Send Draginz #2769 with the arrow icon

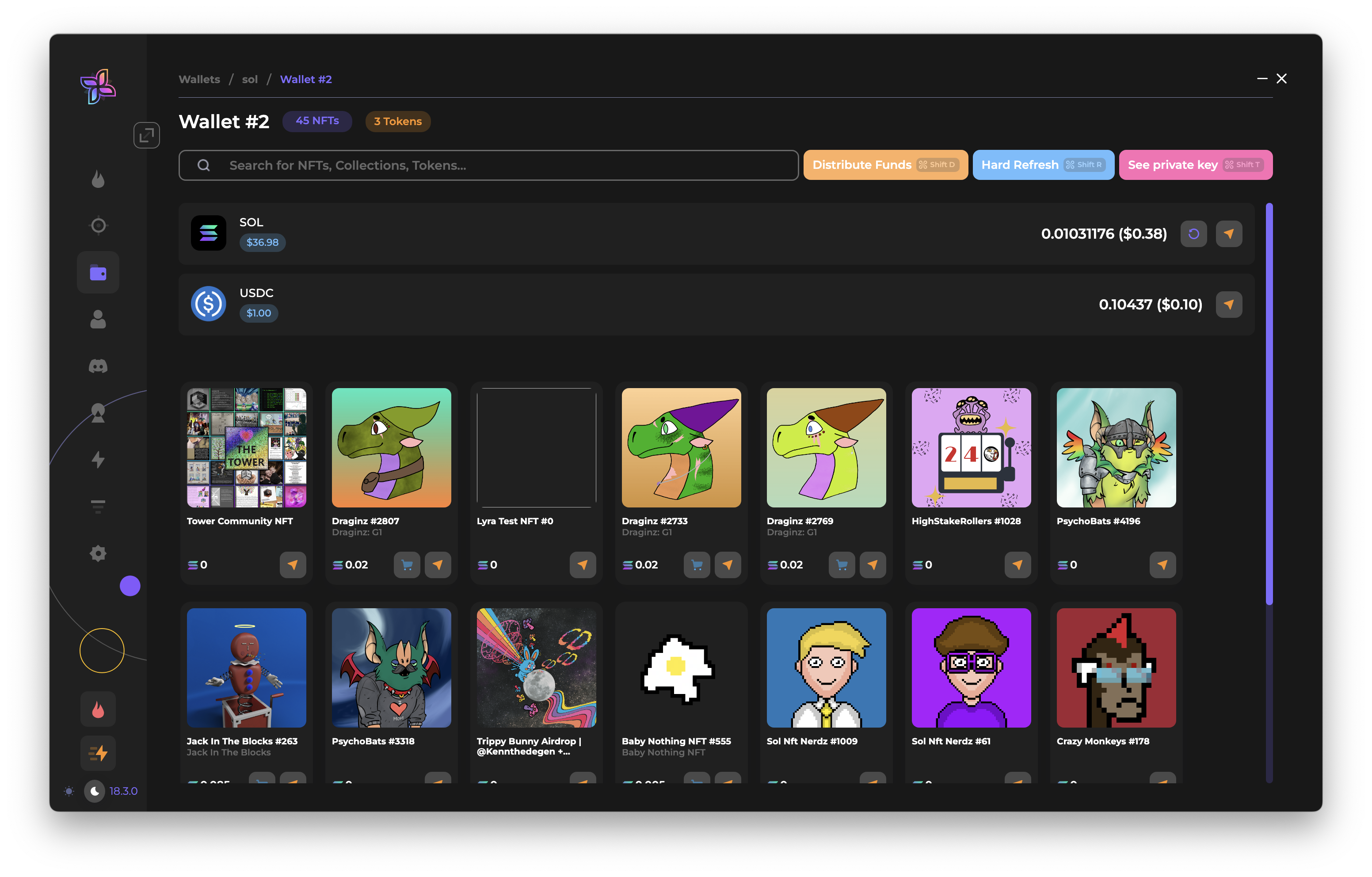coord(873,565)
